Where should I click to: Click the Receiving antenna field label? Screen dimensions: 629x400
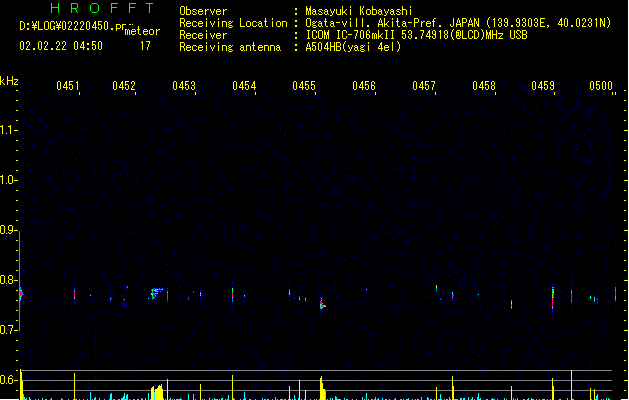tap(230, 47)
